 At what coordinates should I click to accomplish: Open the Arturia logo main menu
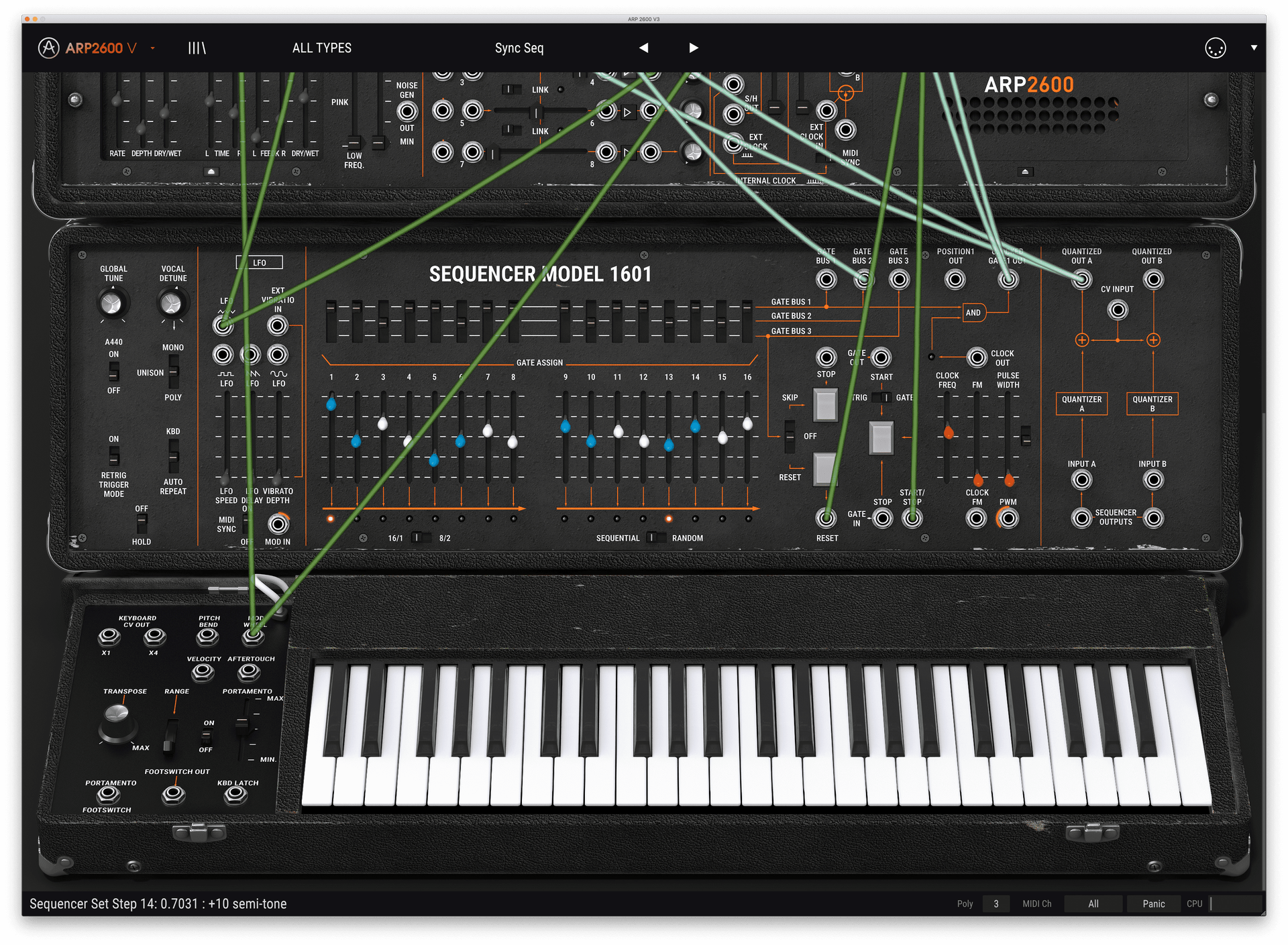tap(48, 48)
